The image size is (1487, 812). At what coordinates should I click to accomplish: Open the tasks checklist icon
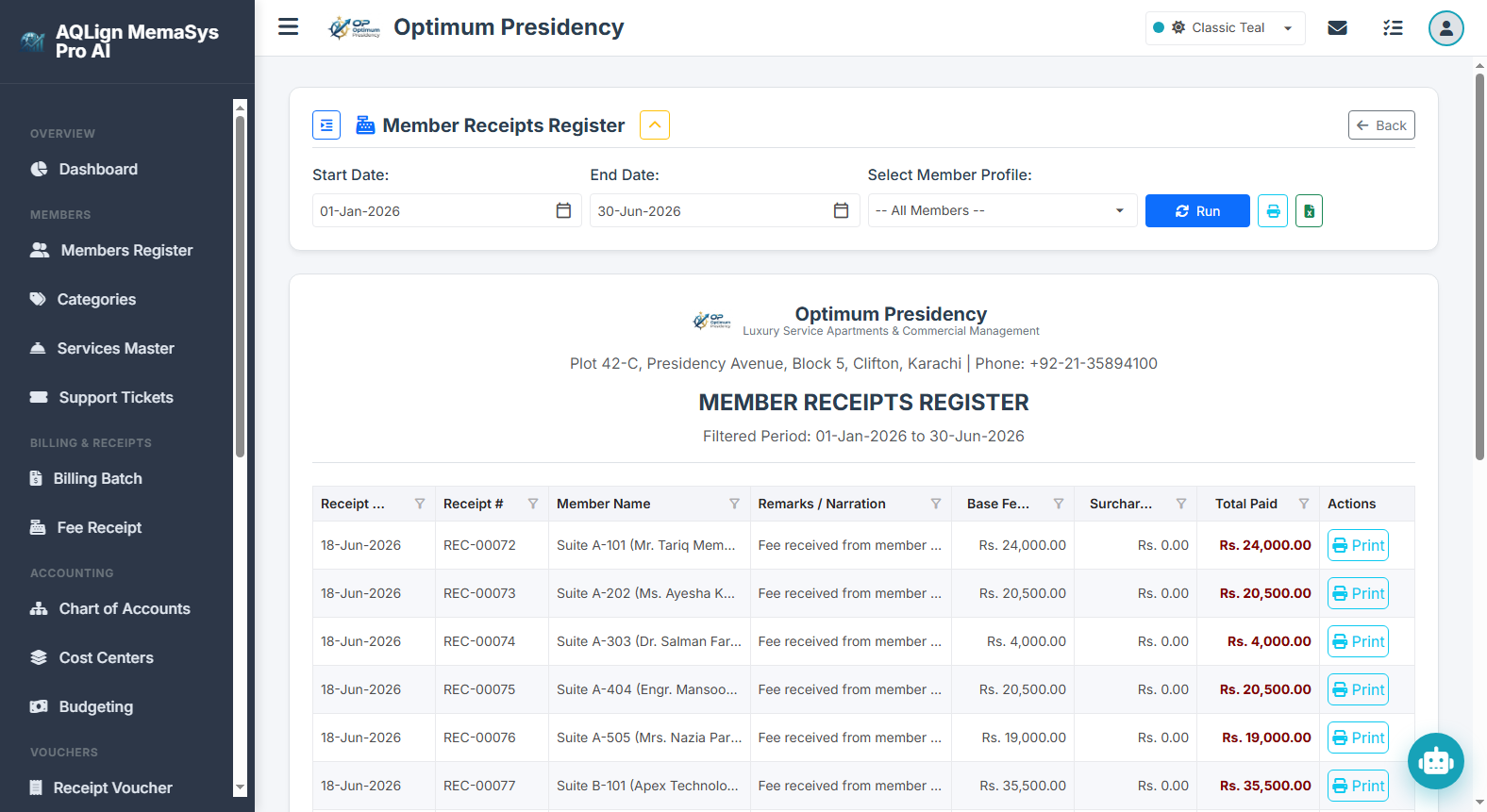pos(1393,27)
